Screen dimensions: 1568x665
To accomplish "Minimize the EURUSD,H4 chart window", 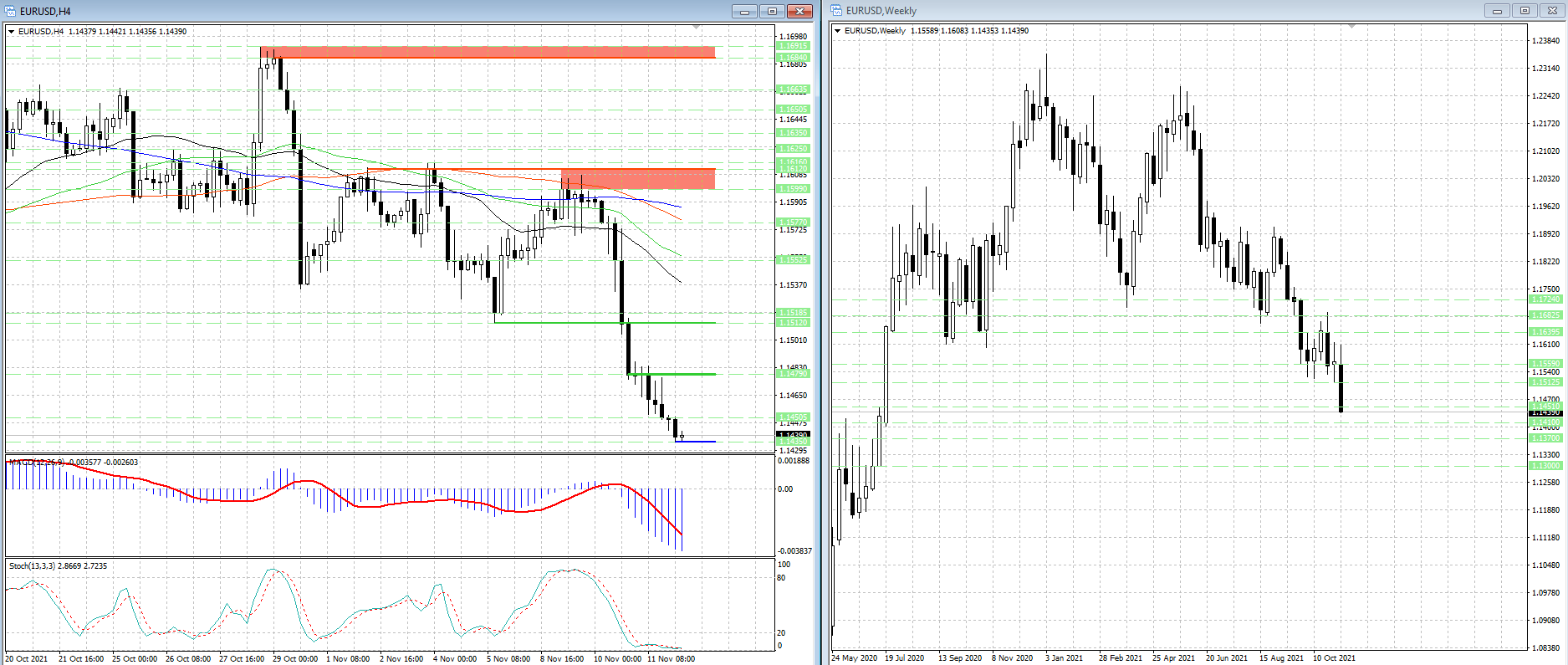I will 743,11.
